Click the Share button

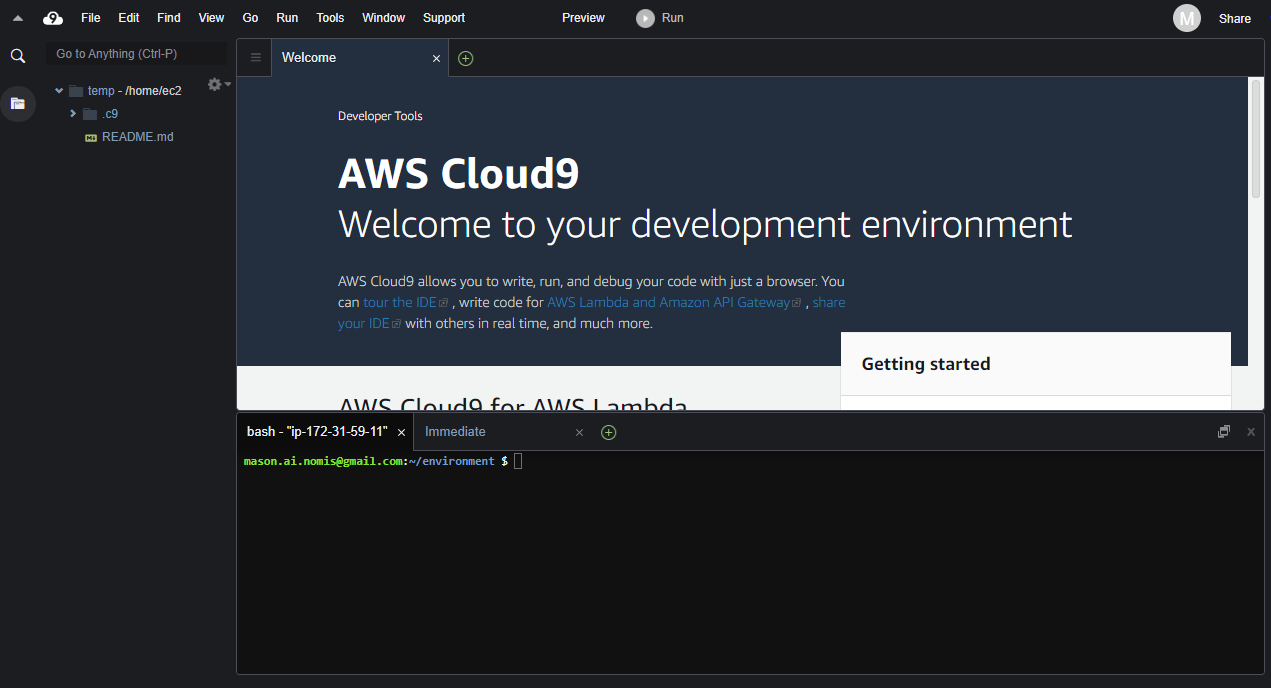pyautogui.click(x=1235, y=18)
